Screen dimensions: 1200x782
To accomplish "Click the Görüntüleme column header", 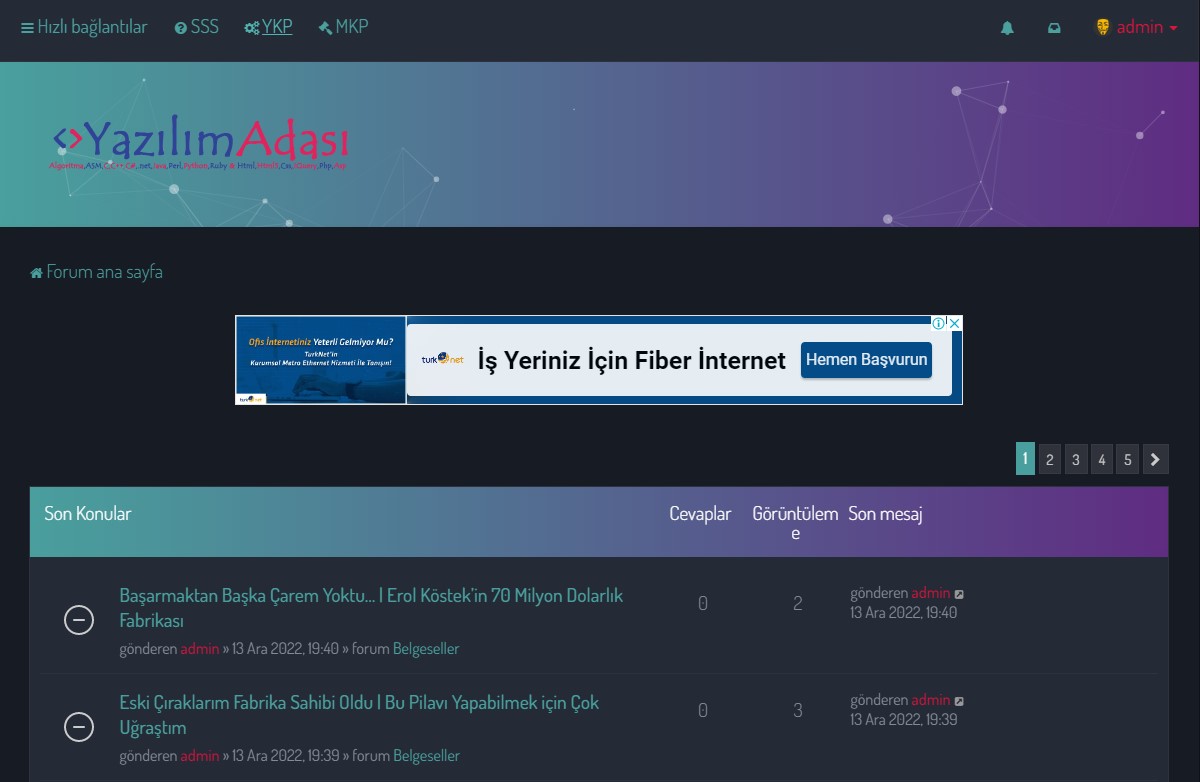I will (795, 523).
